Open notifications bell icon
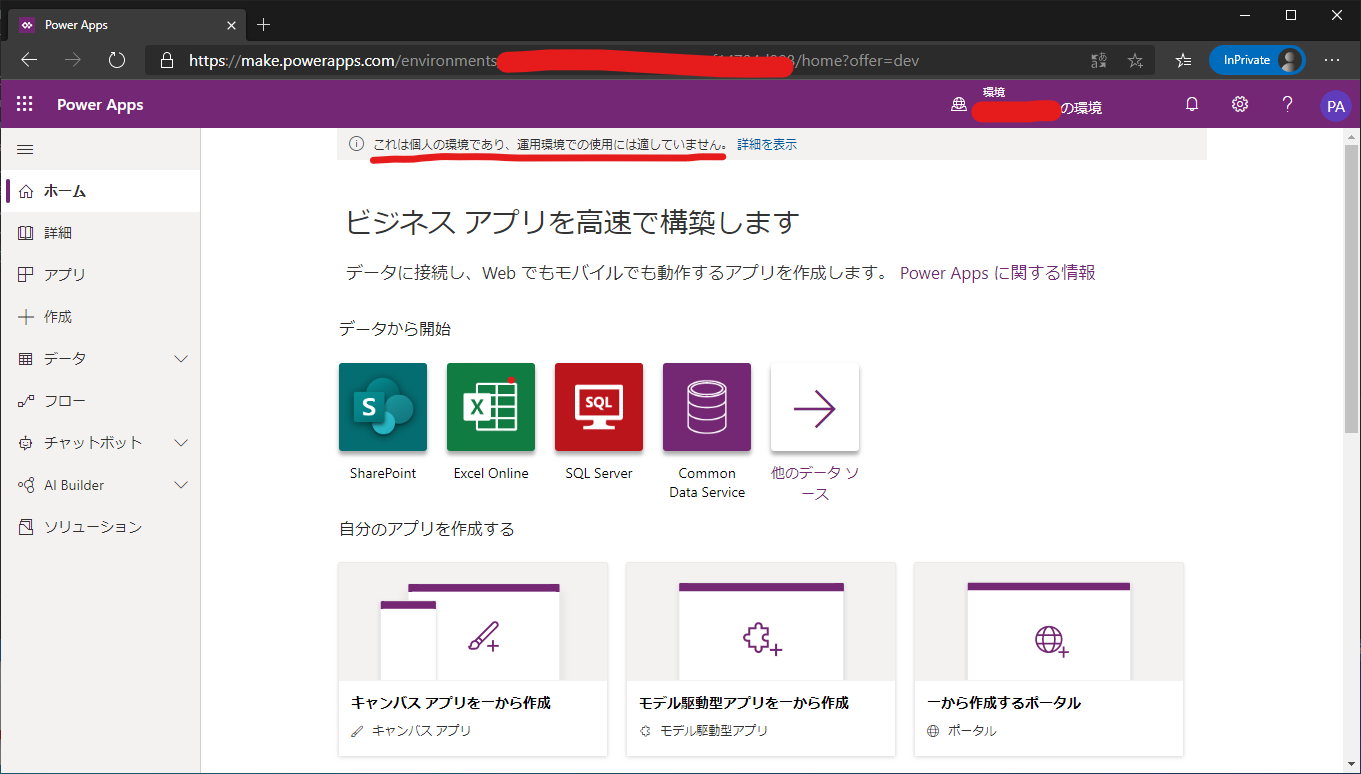Viewport: 1361px width, 774px height. click(x=1192, y=105)
